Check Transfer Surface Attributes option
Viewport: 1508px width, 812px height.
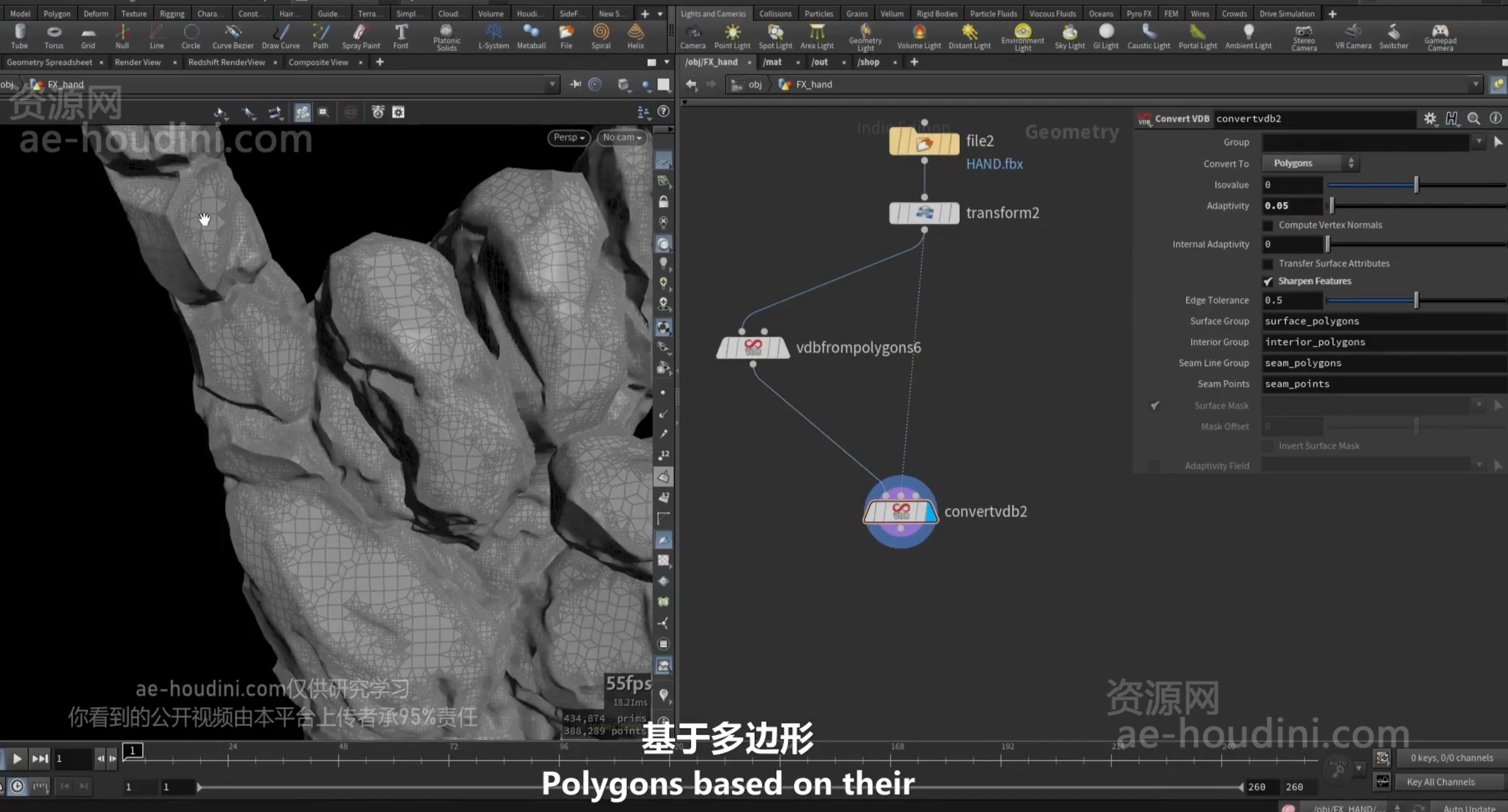pyautogui.click(x=1268, y=264)
